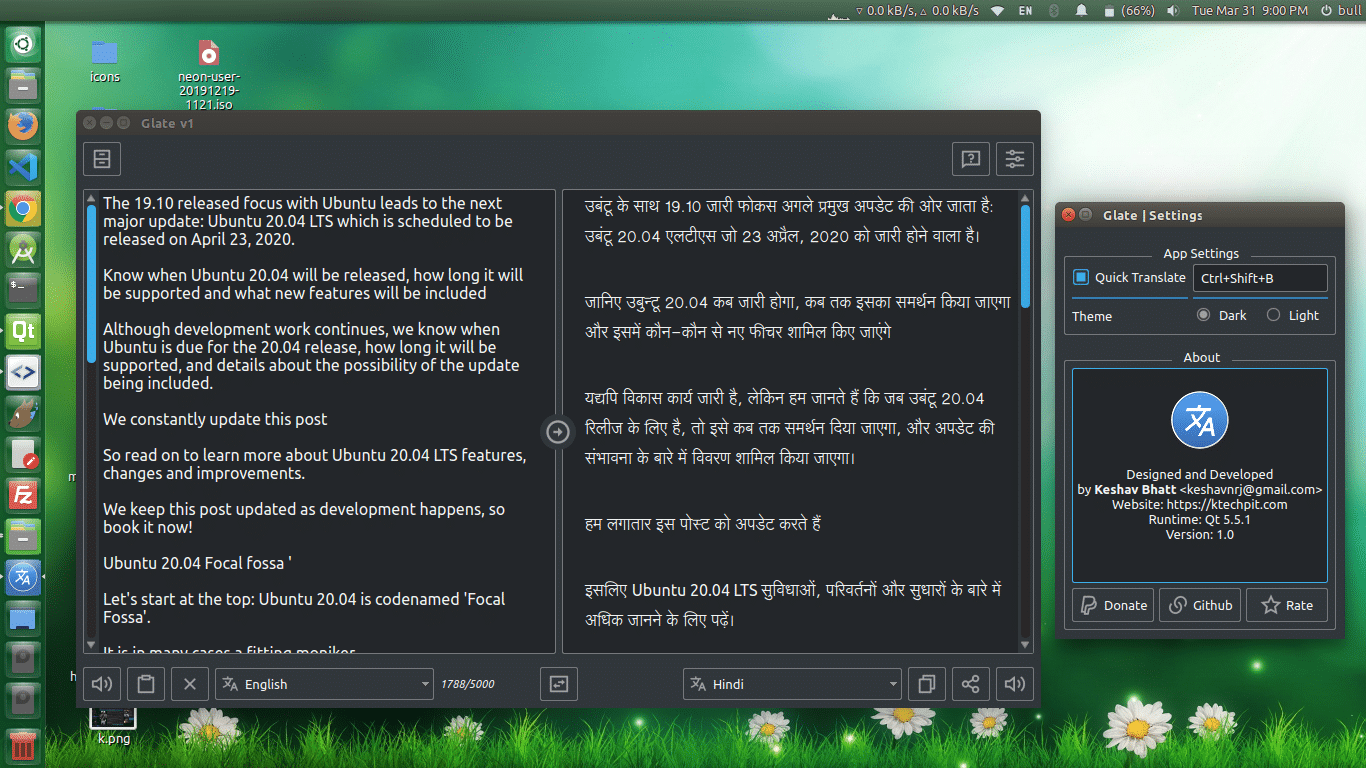
Task: Launch Firefox from the Ubuntu dock
Action: click(23, 125)
